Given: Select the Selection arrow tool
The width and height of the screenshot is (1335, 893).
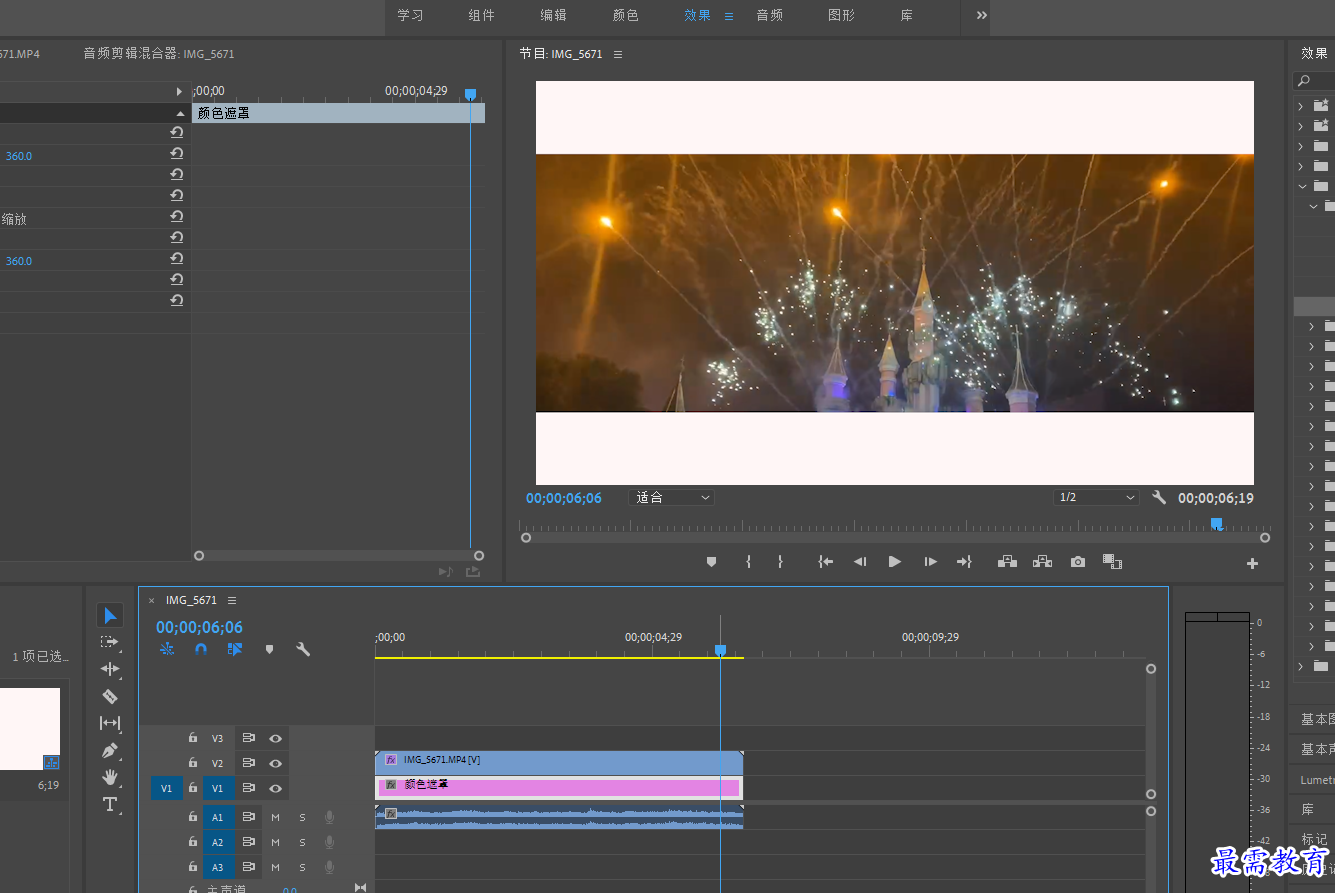Looking at the screenshot, I should click(x=110, y=615).
